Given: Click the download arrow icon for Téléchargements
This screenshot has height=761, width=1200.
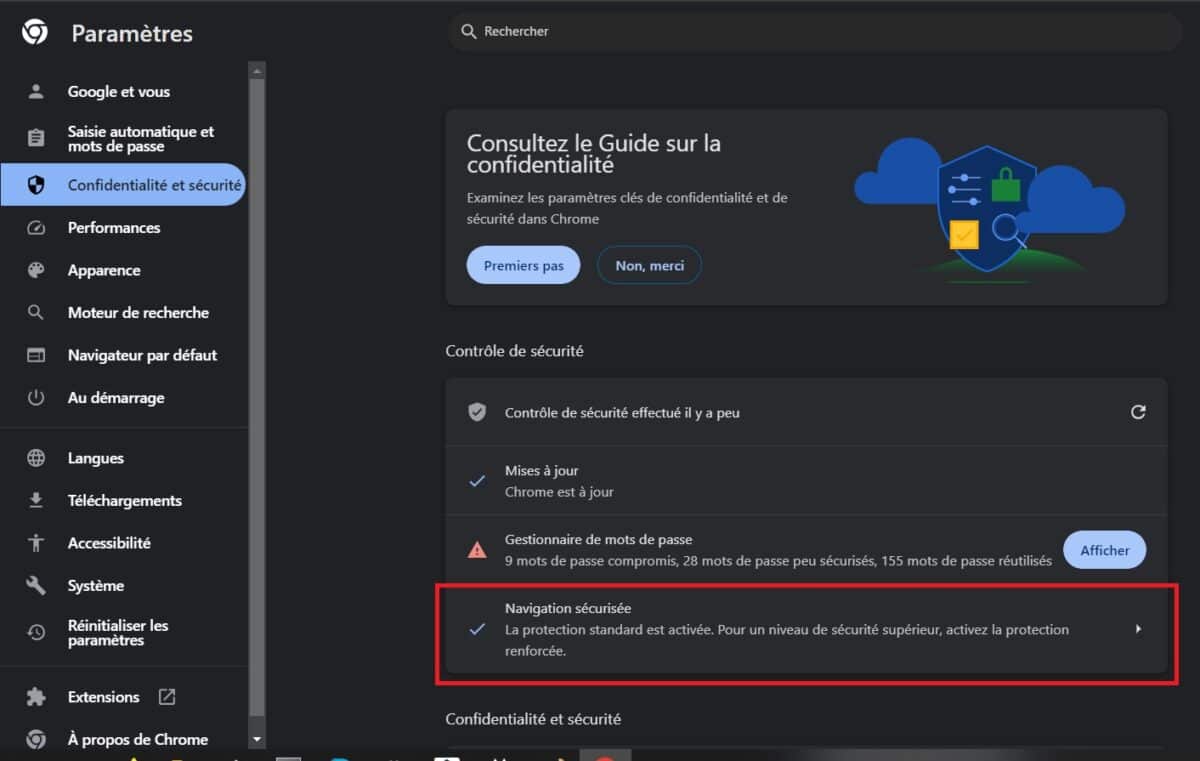Looking at the screenshot, I should click(x=36, y=500).
